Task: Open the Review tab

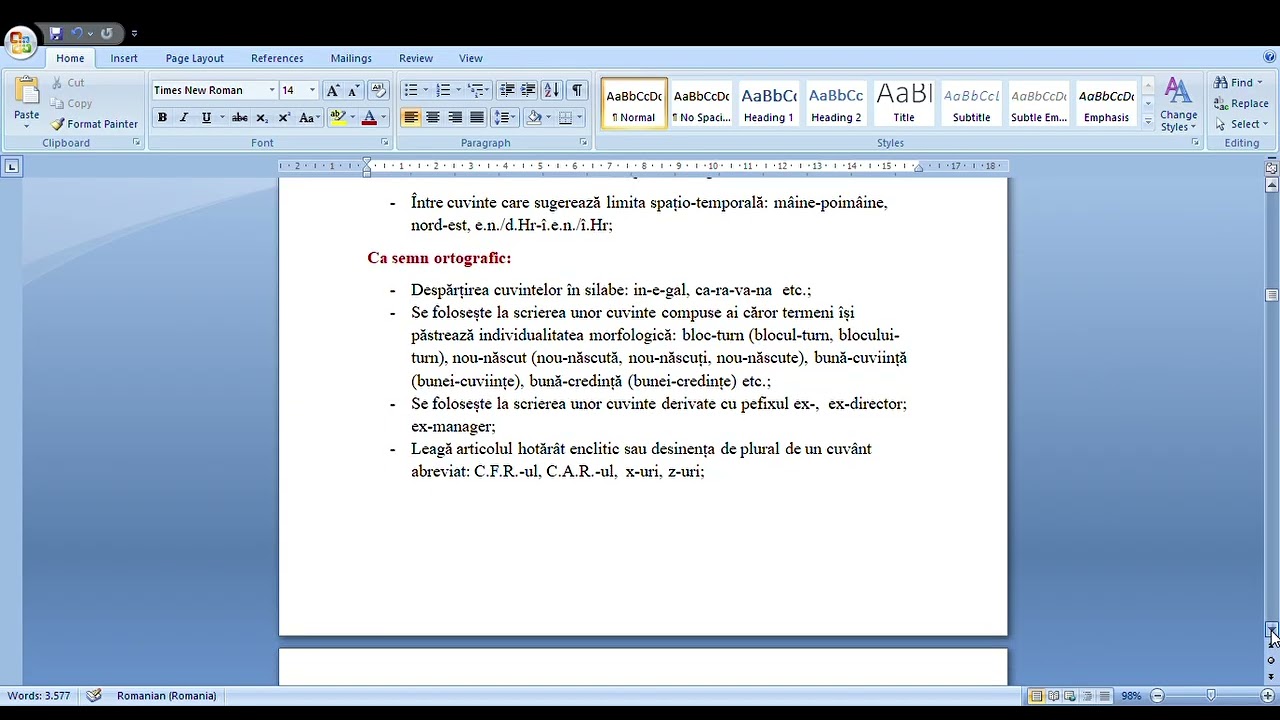Action: [x=416, y=58]
